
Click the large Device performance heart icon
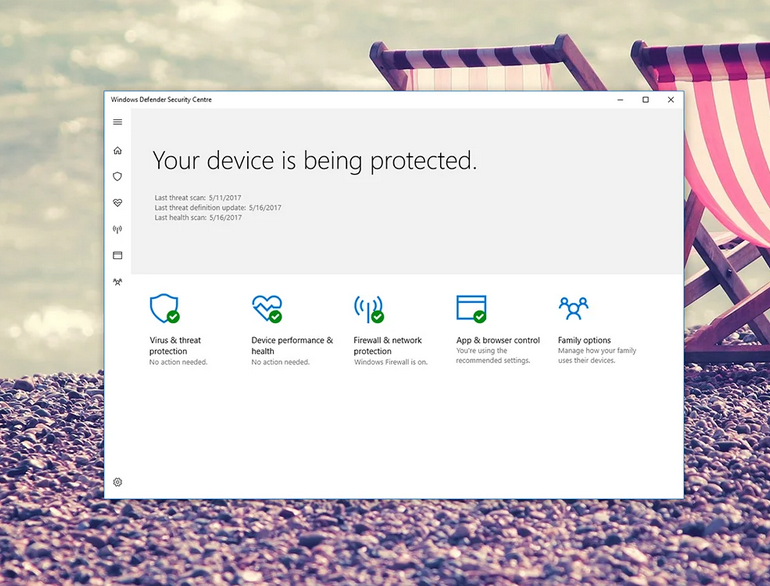tap(267, 308)
